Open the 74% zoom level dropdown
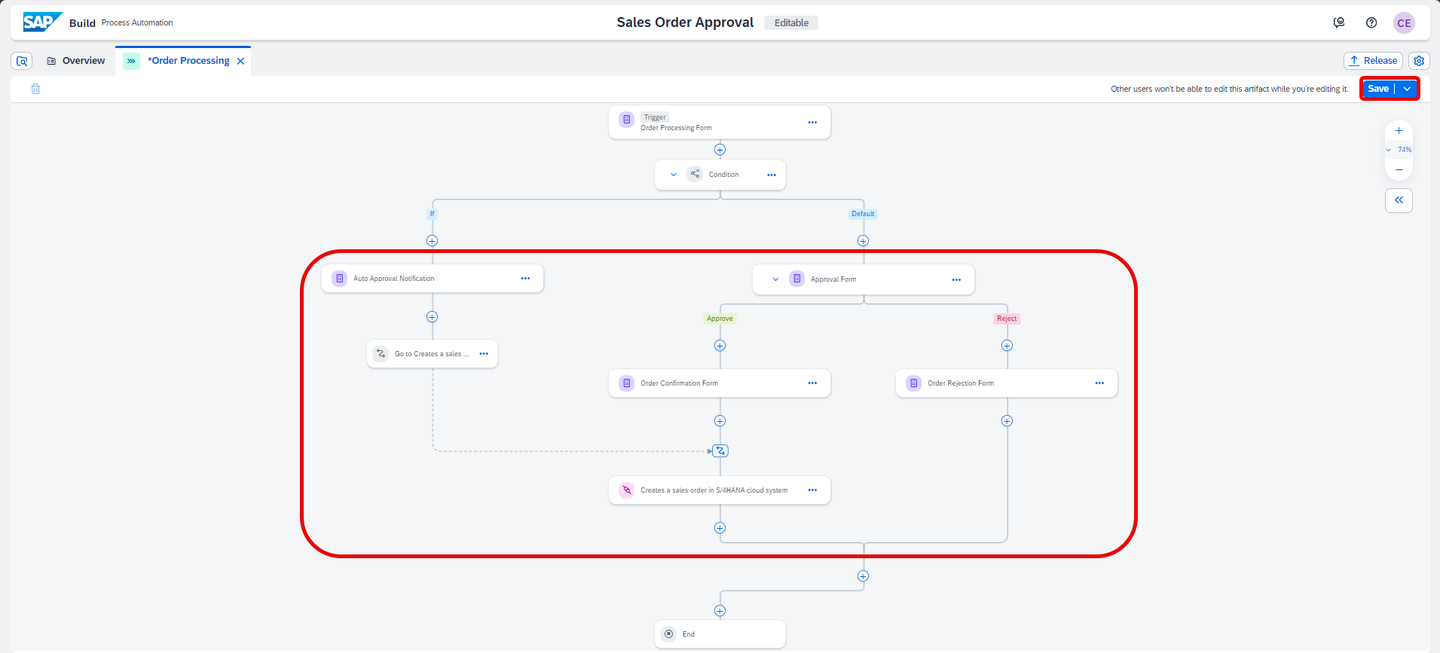Screen dimensions: 1440x653 pos(1399,150)
